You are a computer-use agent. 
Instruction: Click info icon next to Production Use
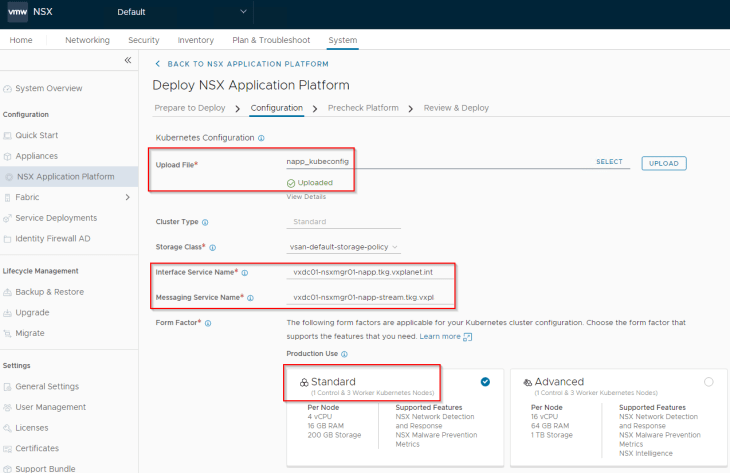coord(344,354)
